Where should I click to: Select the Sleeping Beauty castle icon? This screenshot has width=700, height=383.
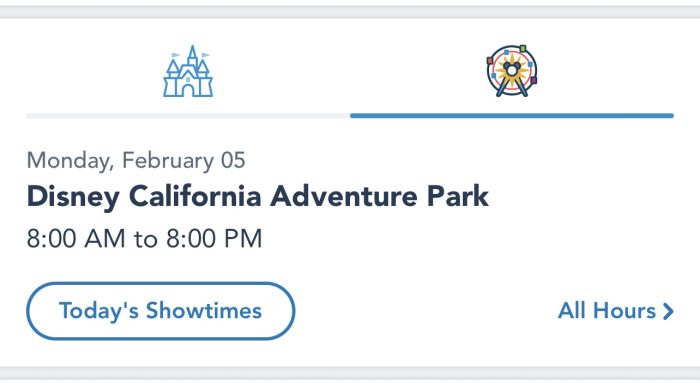point(188,71)
